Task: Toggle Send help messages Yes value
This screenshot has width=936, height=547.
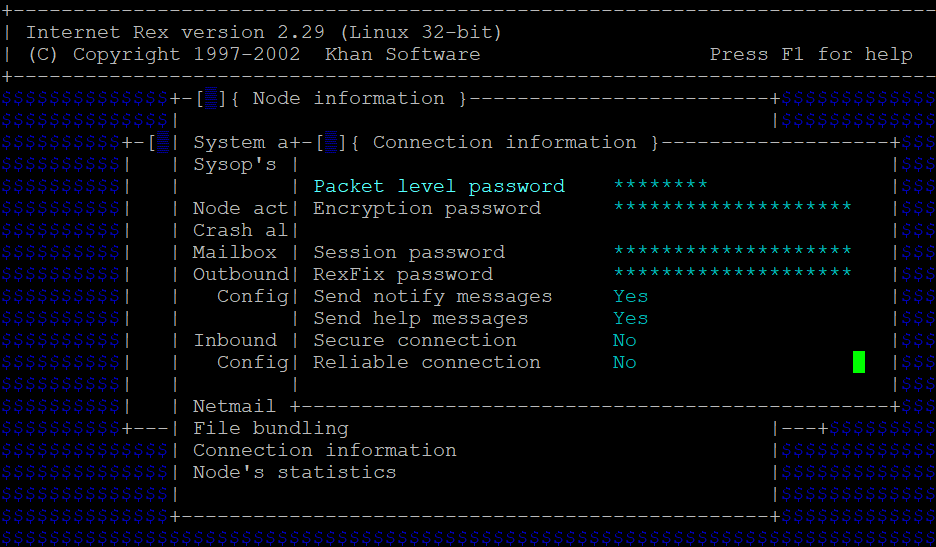Action: click(x=630, y=318)
